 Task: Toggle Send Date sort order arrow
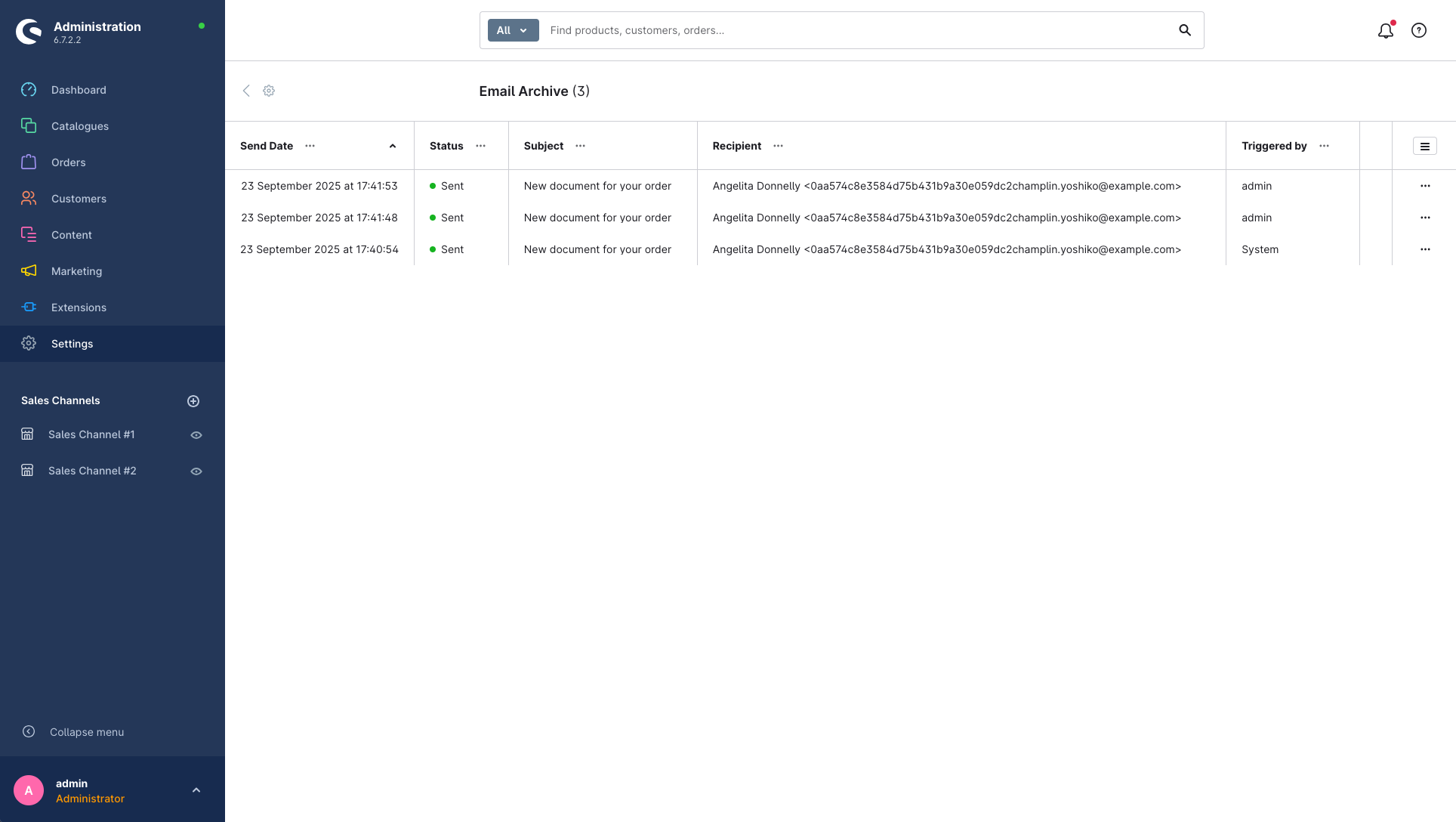click(393, 147)
